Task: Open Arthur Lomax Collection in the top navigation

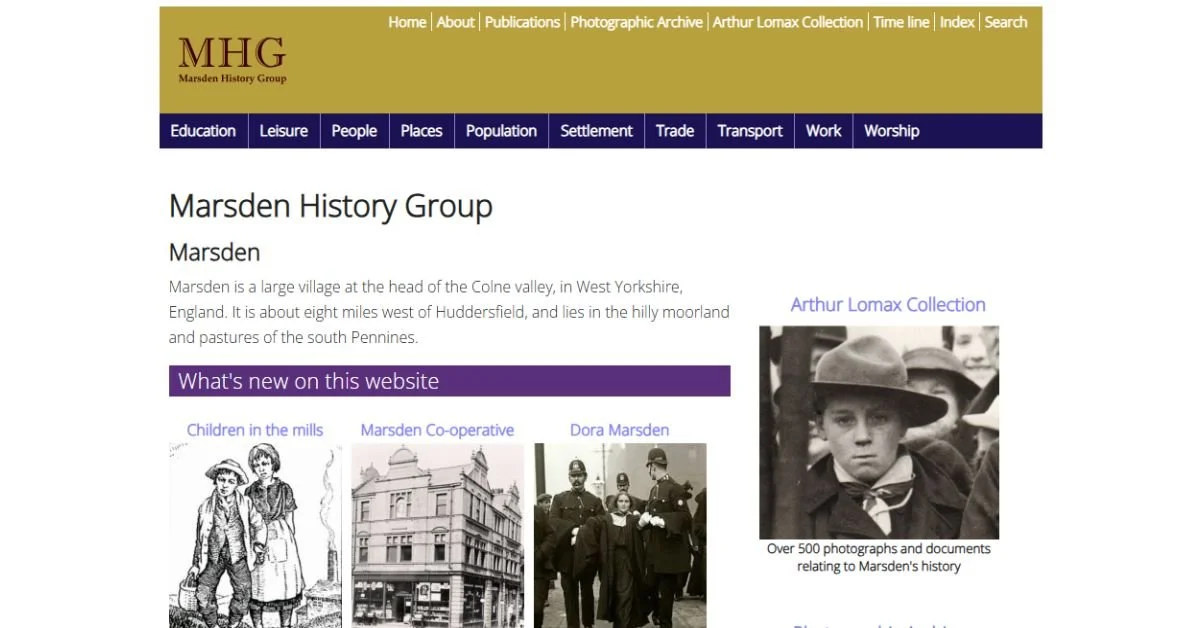Action: point(787,22)
